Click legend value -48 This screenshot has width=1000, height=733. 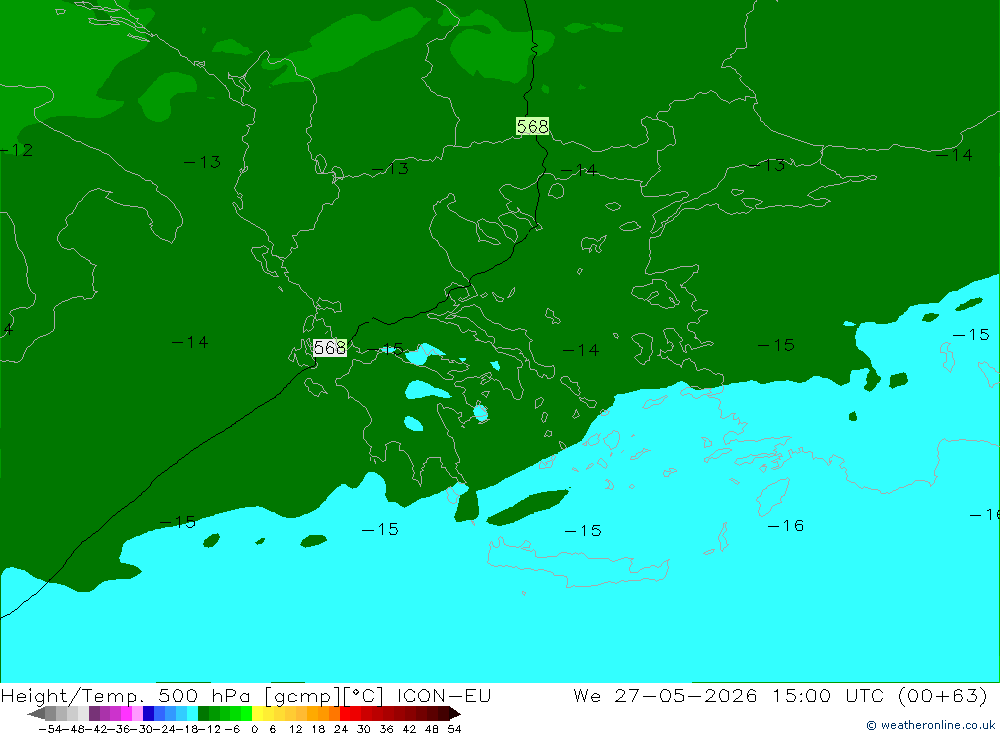click(74, 729)
